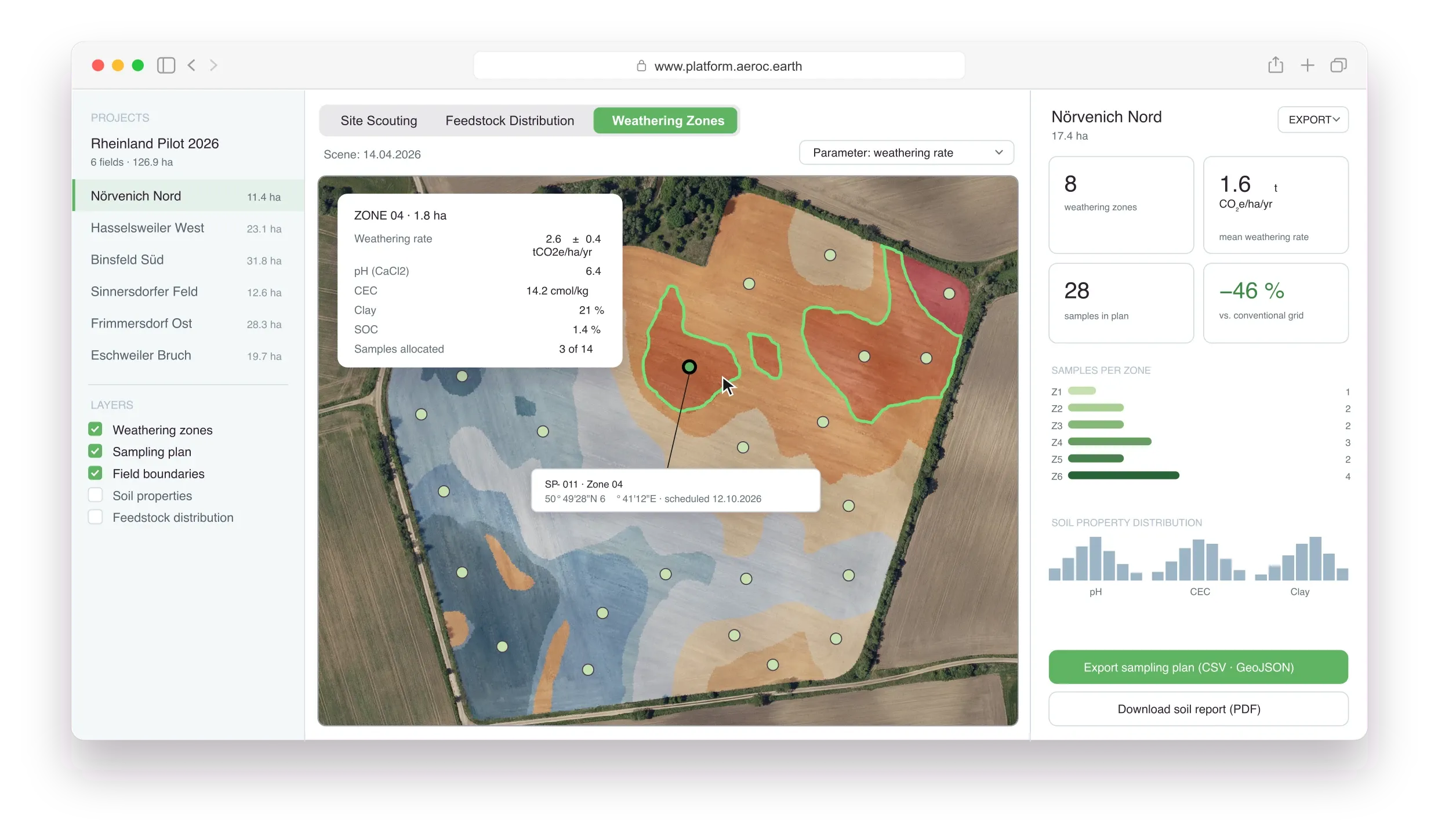1438x840 pixels.
Task: Open a new tab with plus icon
Action: click(1307, 66)
